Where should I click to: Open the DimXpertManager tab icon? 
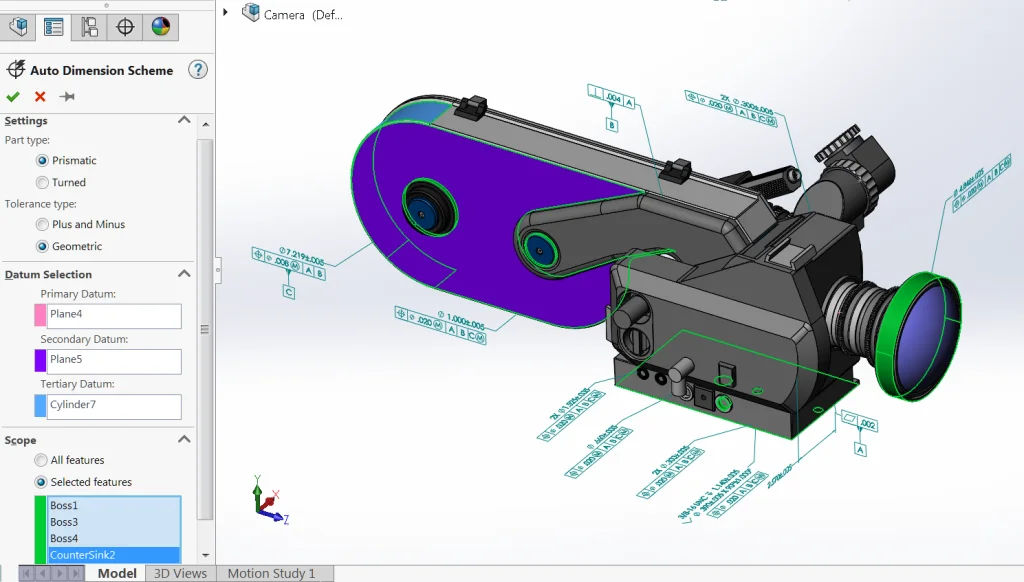123,27
